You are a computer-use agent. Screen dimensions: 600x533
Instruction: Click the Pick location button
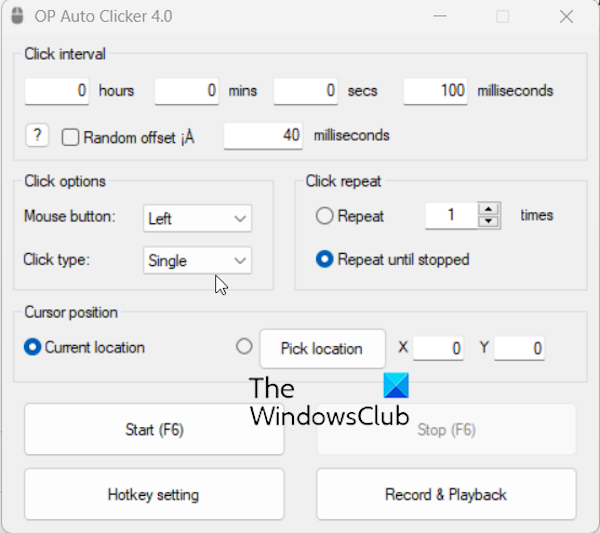tap(322, 349)
